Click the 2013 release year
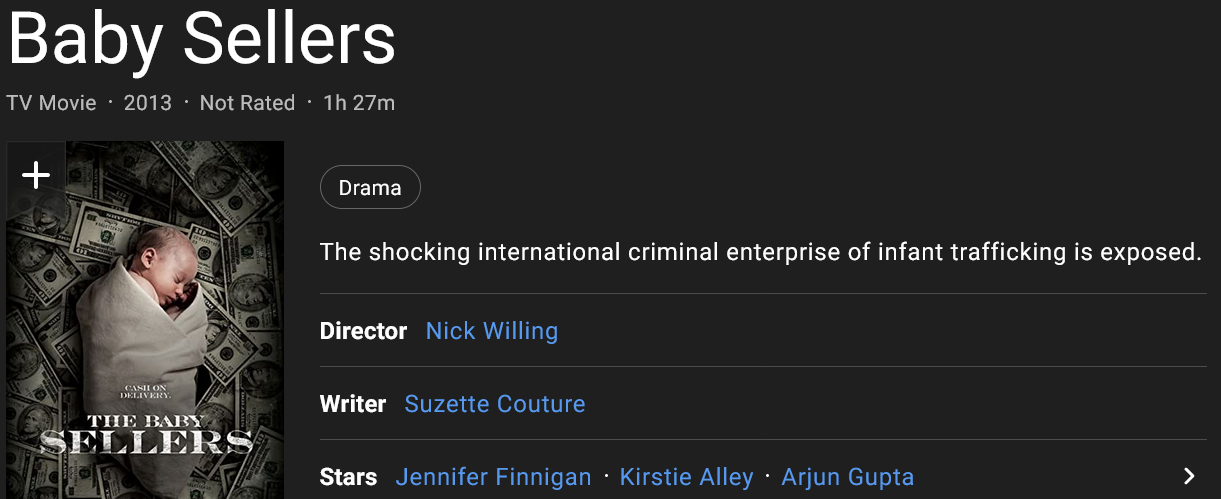The height and width of the screenshot is (499, 1221). [x=148, y=103]
